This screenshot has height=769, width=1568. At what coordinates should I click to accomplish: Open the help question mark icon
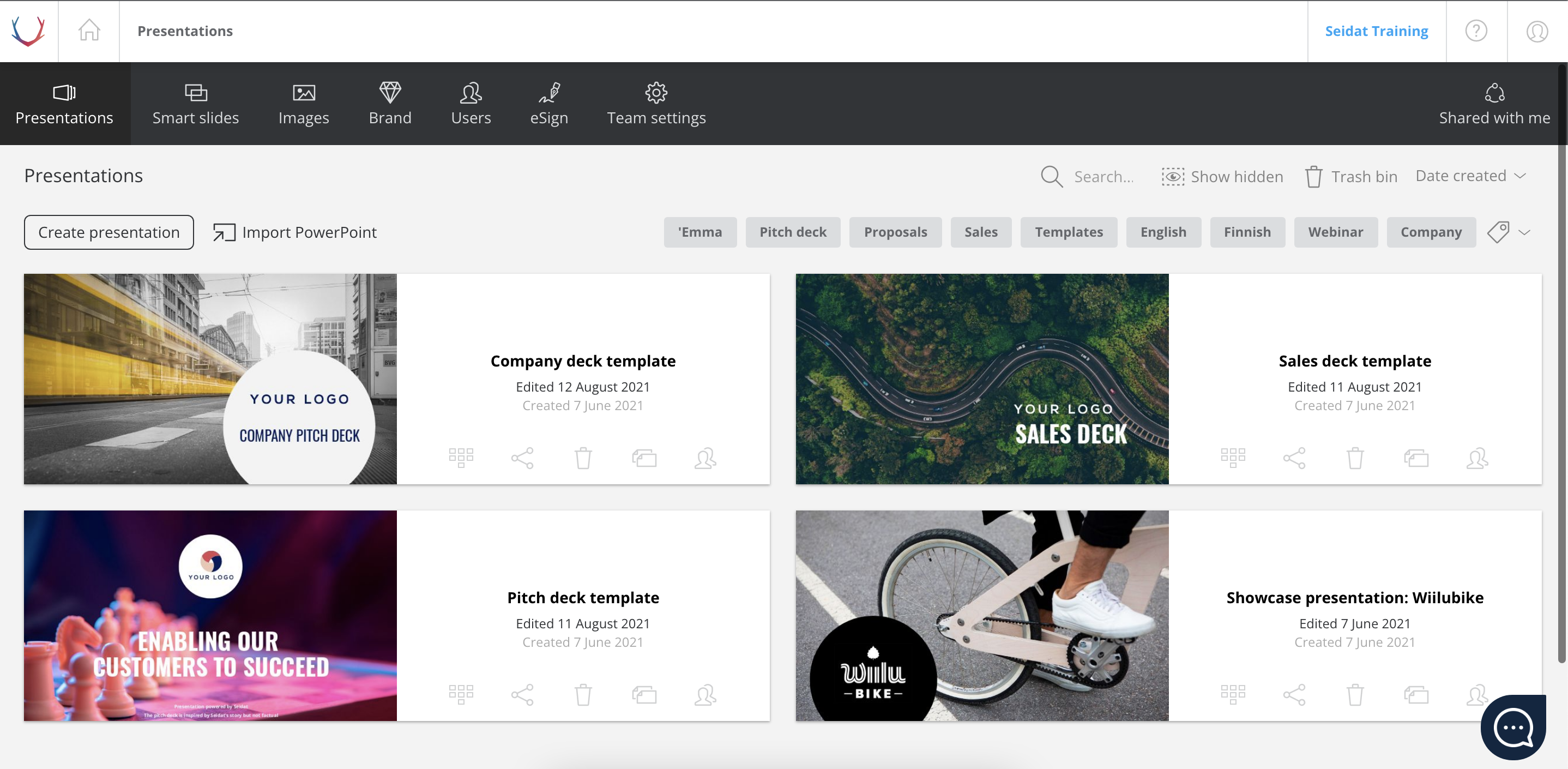coord(1476,31)
